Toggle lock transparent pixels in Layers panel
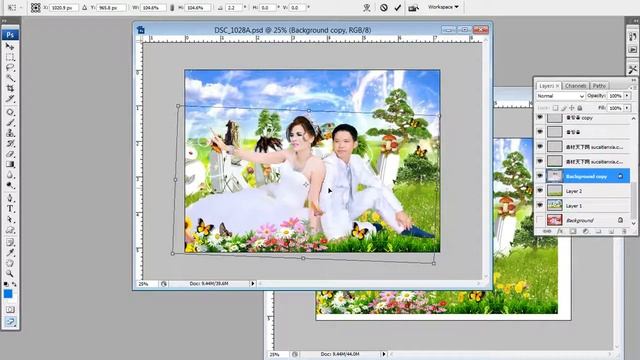This screenshot has height=360, width=640. 556,108
